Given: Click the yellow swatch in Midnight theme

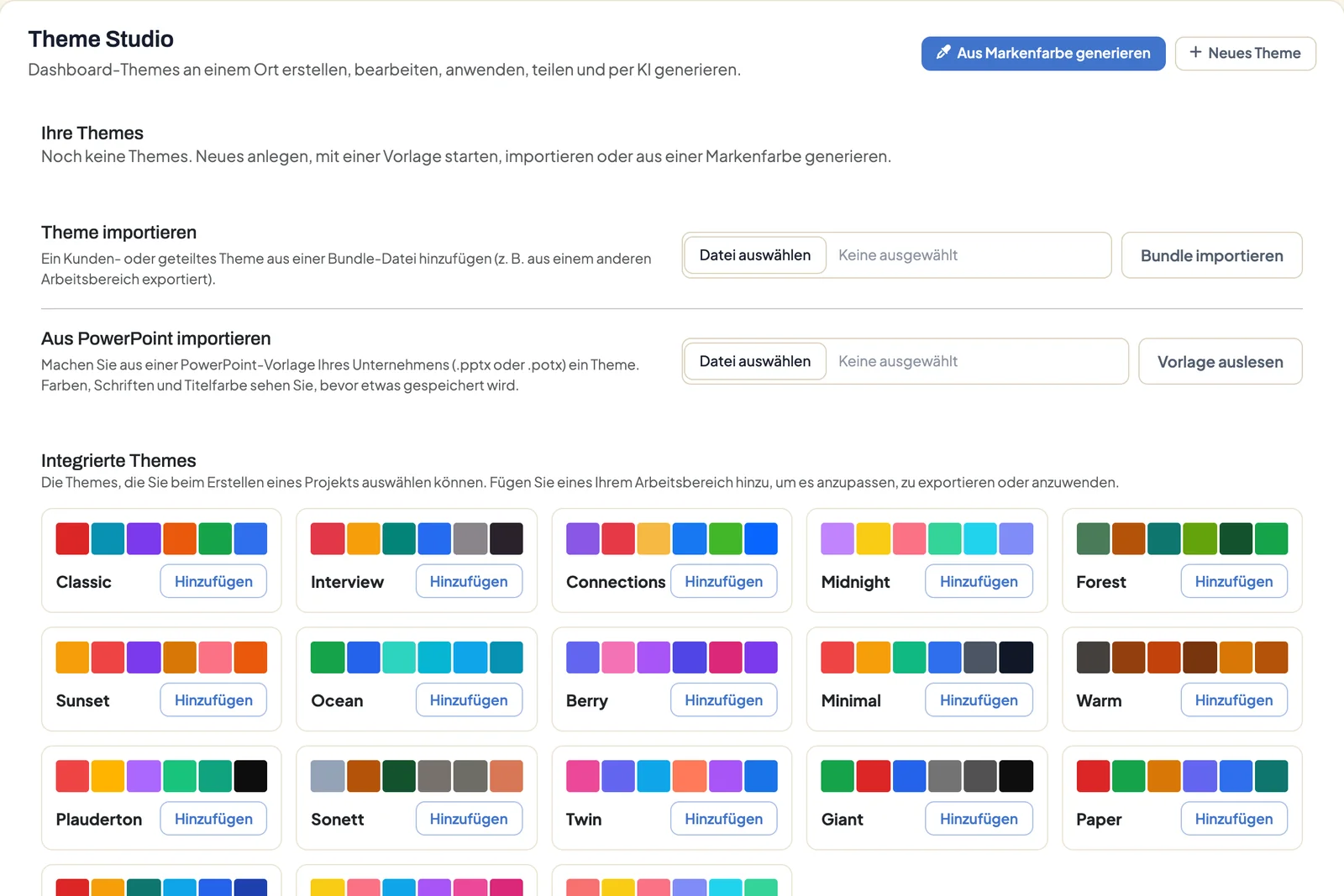Looking at the screenshot, I should (874, 538).
